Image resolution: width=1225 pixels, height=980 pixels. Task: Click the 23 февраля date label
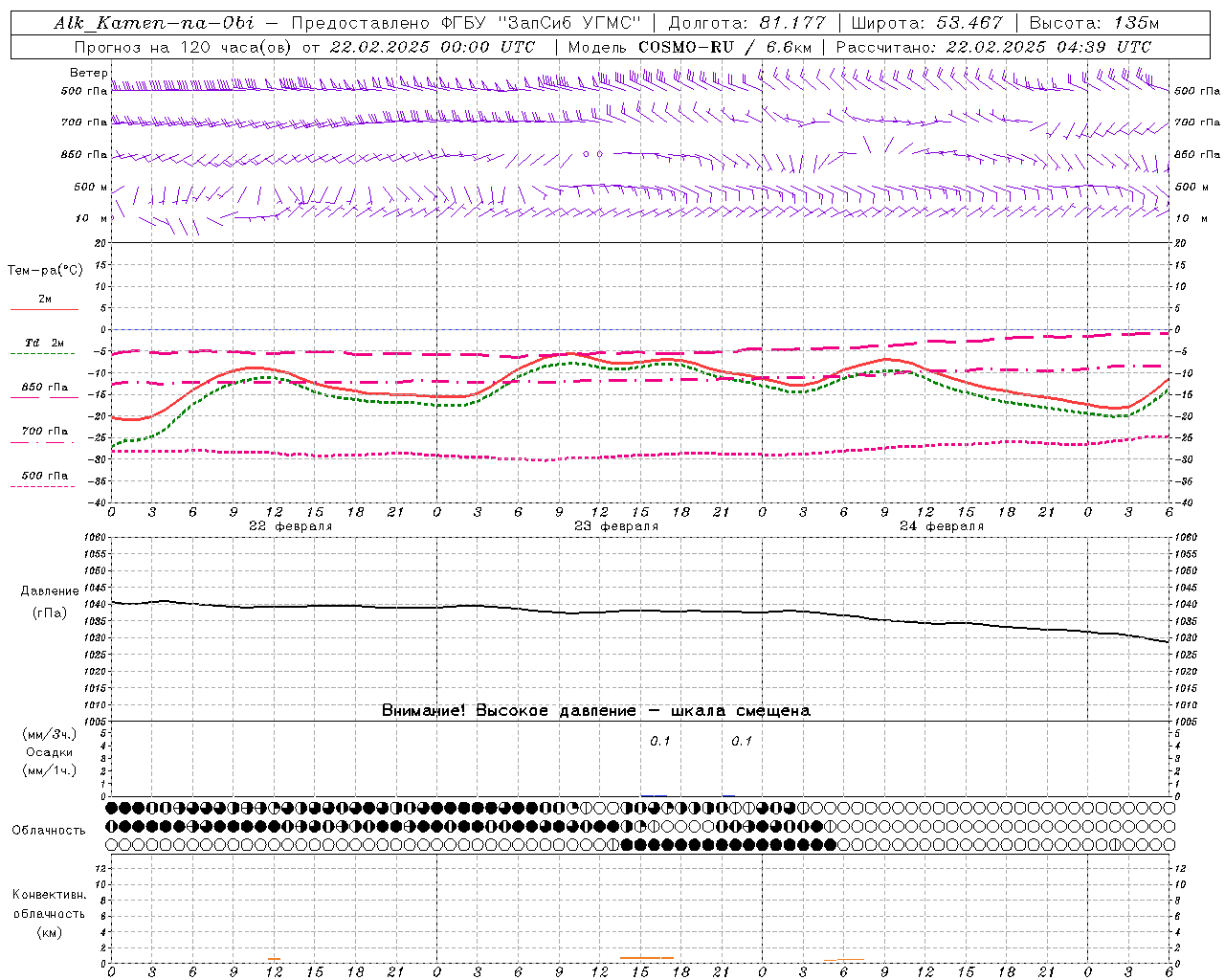click(616, 526)
